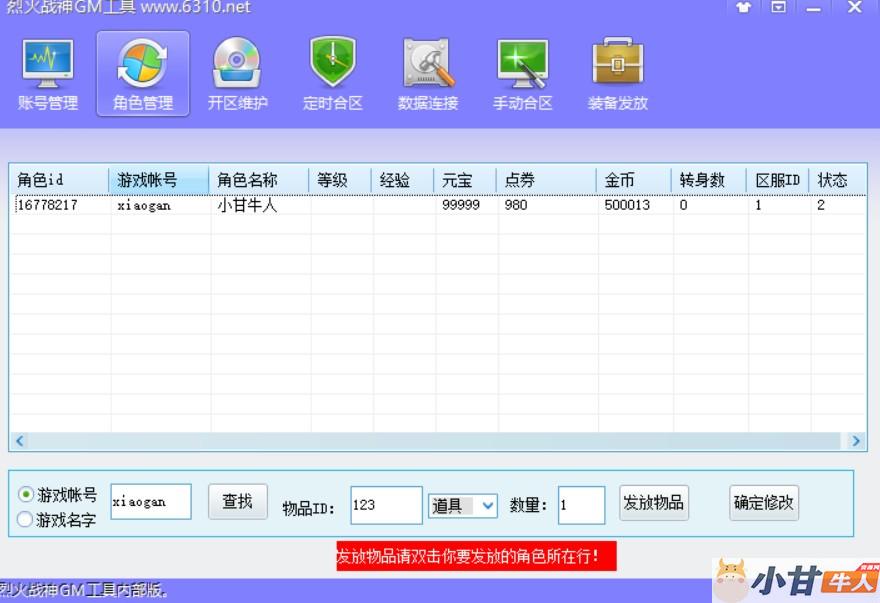Viewport: 880px width, 603px height.
Task: Select 游戏名字 radio button
Action: tap(25, 519)
